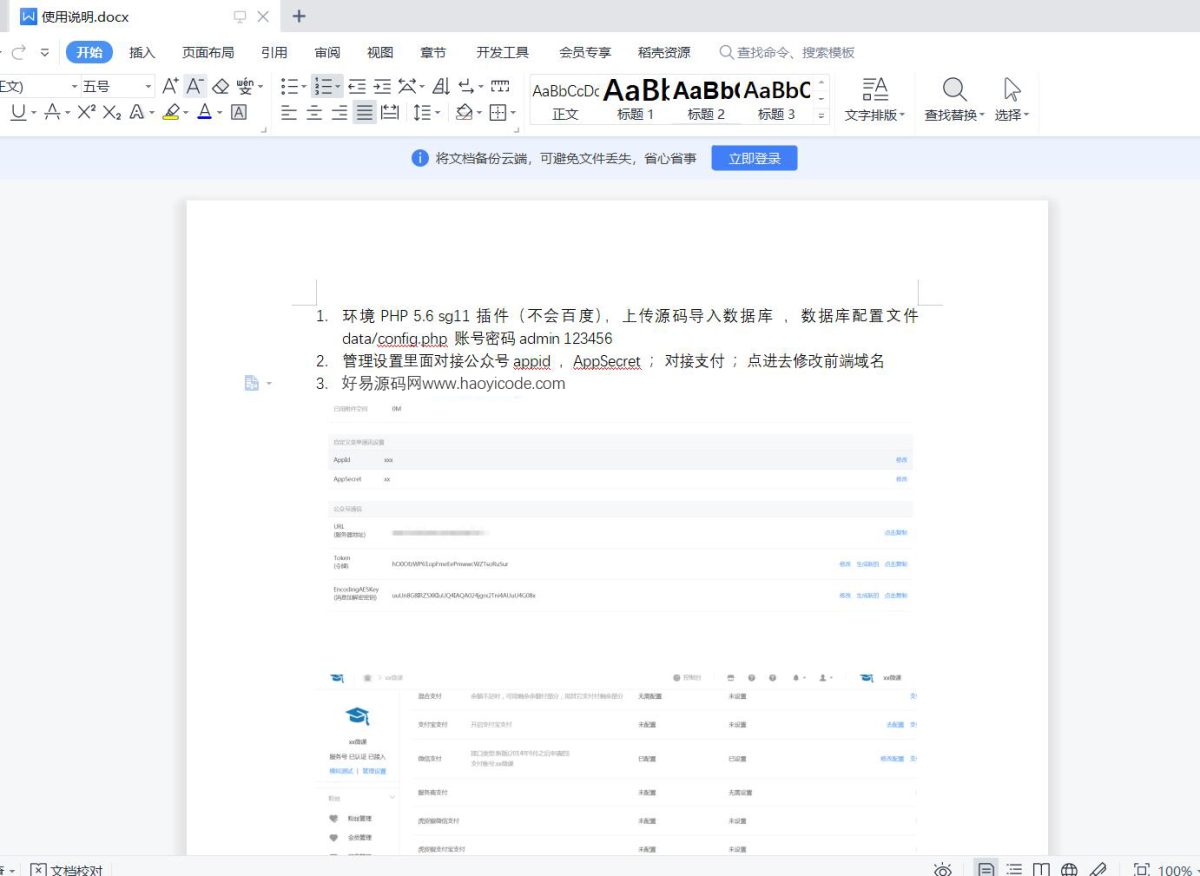Switch to the 页面布局 ribbon tab
This screenshot has height=876, width=1200.
208,52
